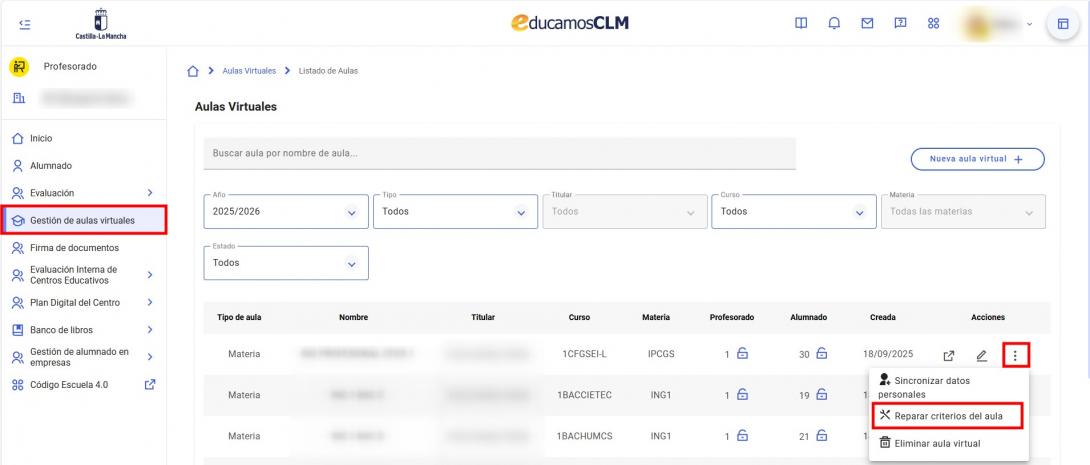This screenshot has height=465, width=1090.
Task: Toggle Alumnado lock for 1BACCIETEC row
Action: tap(817, 395)
